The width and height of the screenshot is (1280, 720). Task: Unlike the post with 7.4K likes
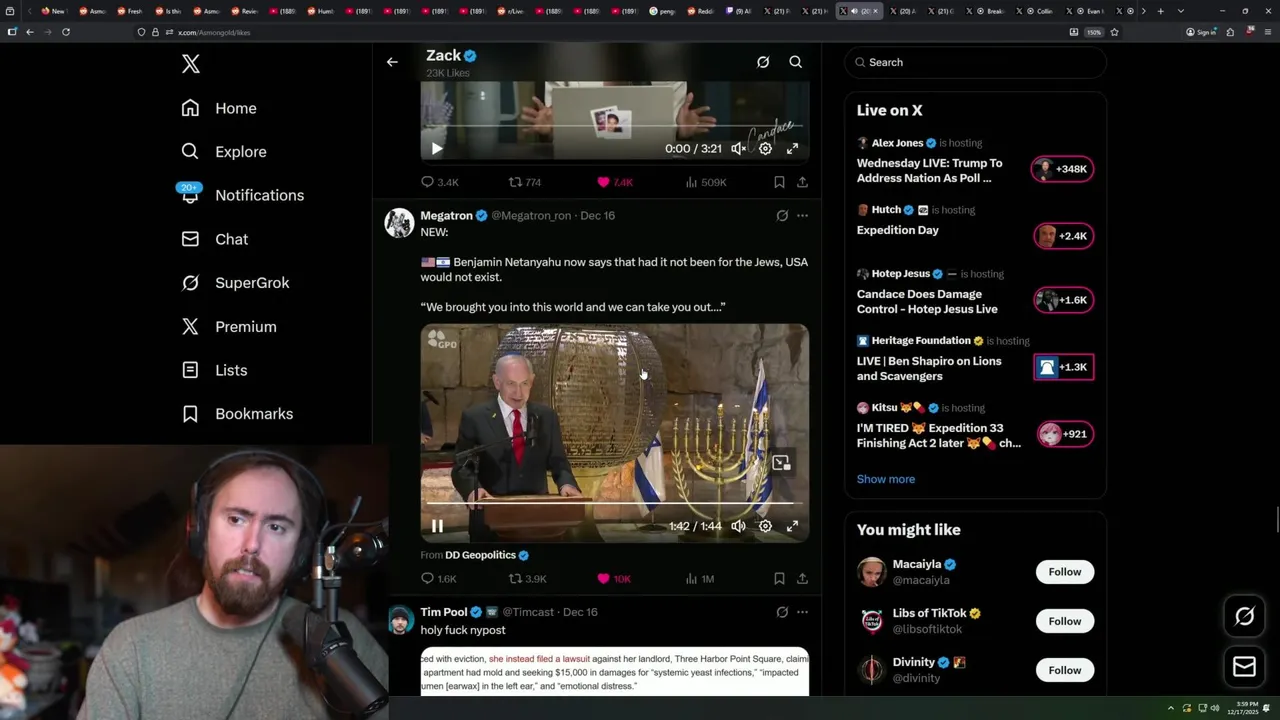tap(614, 182)
